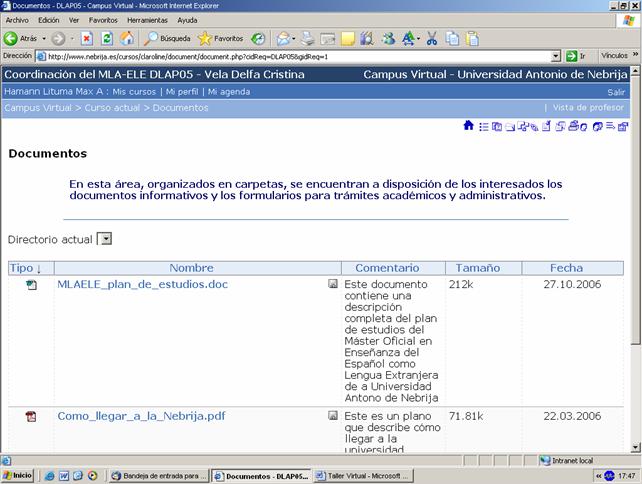This screenshot has height=484, width=642.
Task: Switch to Vista de profesor
Action: tap(588, 107)
